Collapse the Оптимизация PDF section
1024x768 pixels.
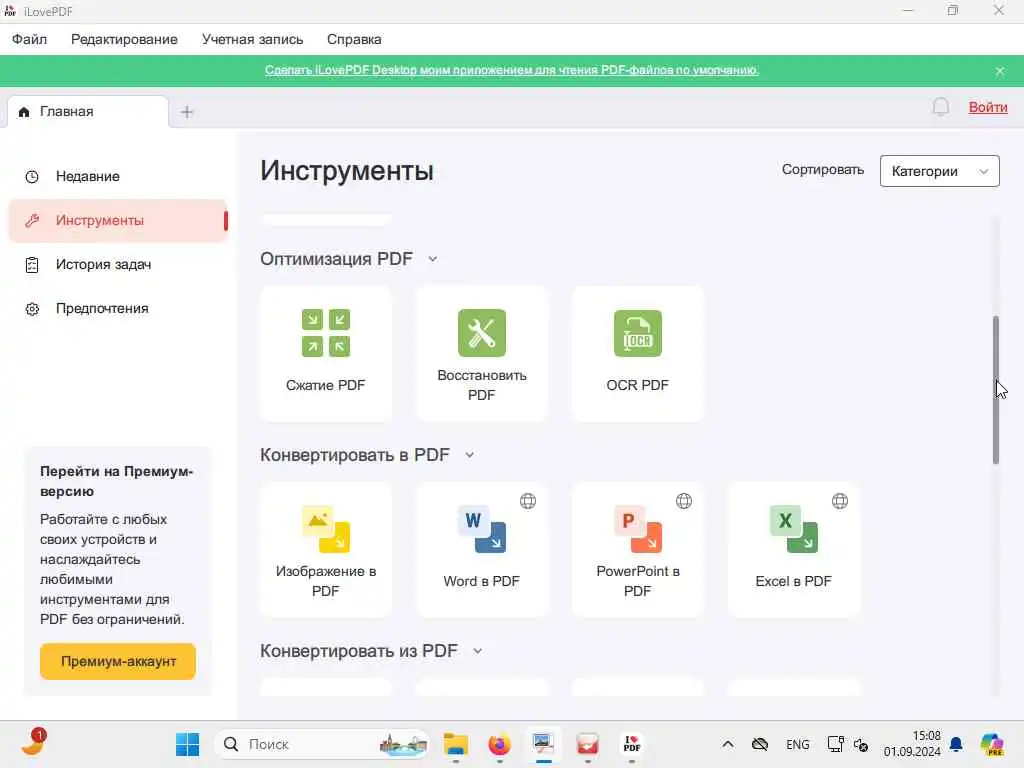pyautogui.click(x=432, y=259)
